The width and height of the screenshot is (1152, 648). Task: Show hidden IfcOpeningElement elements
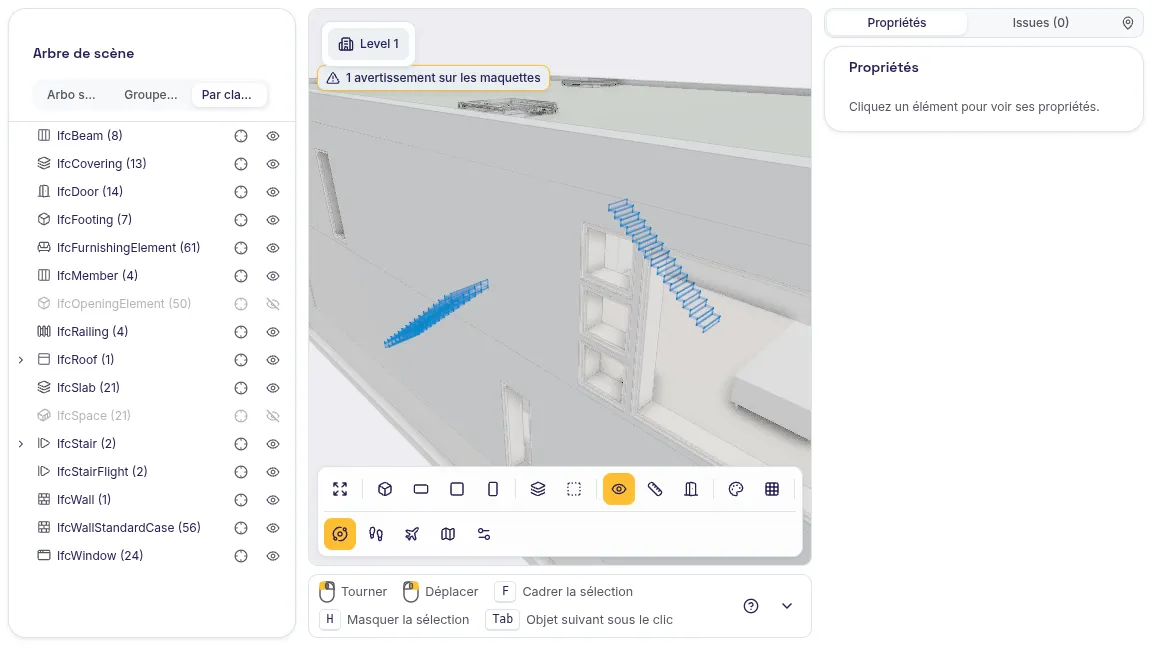tap(273, 304)
